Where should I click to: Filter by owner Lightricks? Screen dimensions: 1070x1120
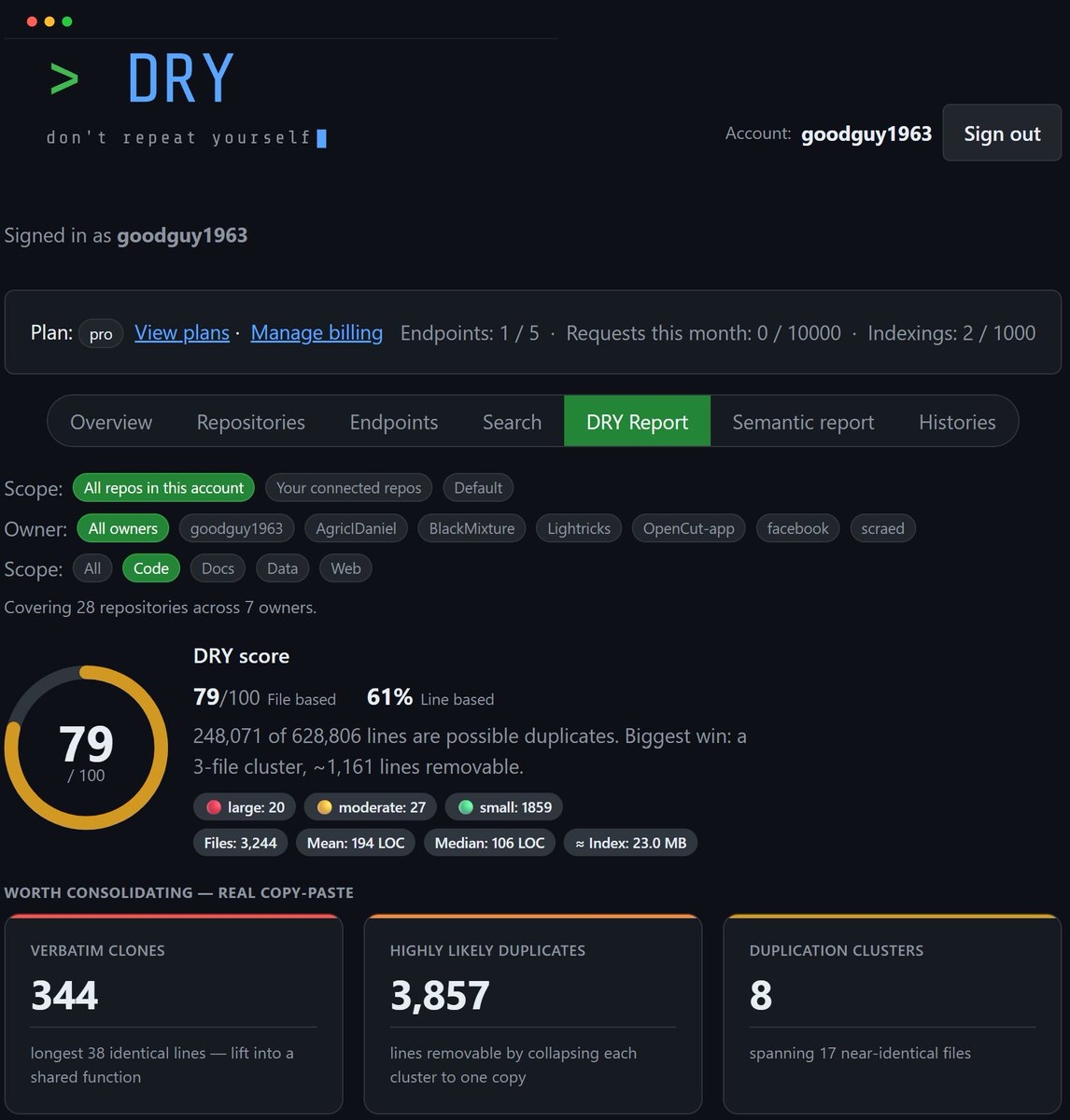point(579,528)
